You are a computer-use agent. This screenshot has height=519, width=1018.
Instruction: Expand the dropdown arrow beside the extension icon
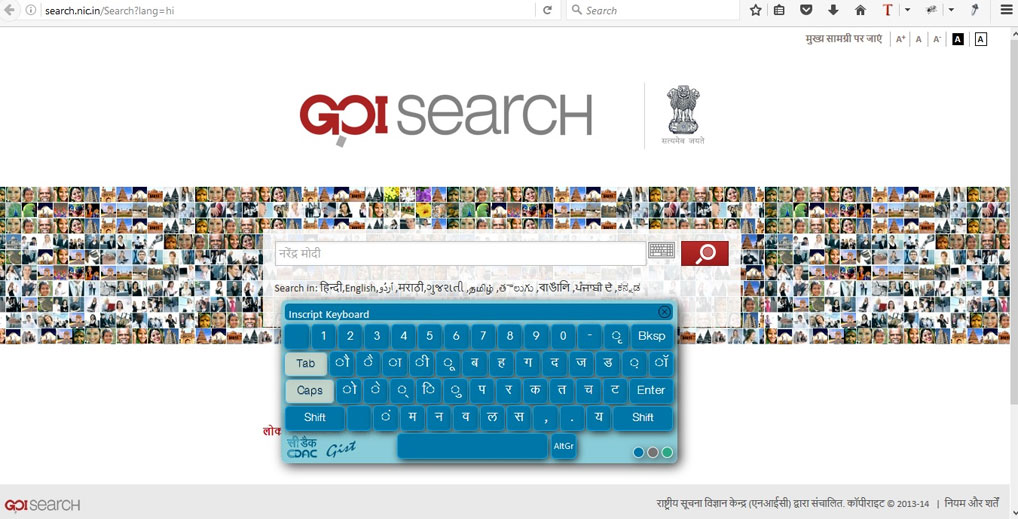pos(951,10)
